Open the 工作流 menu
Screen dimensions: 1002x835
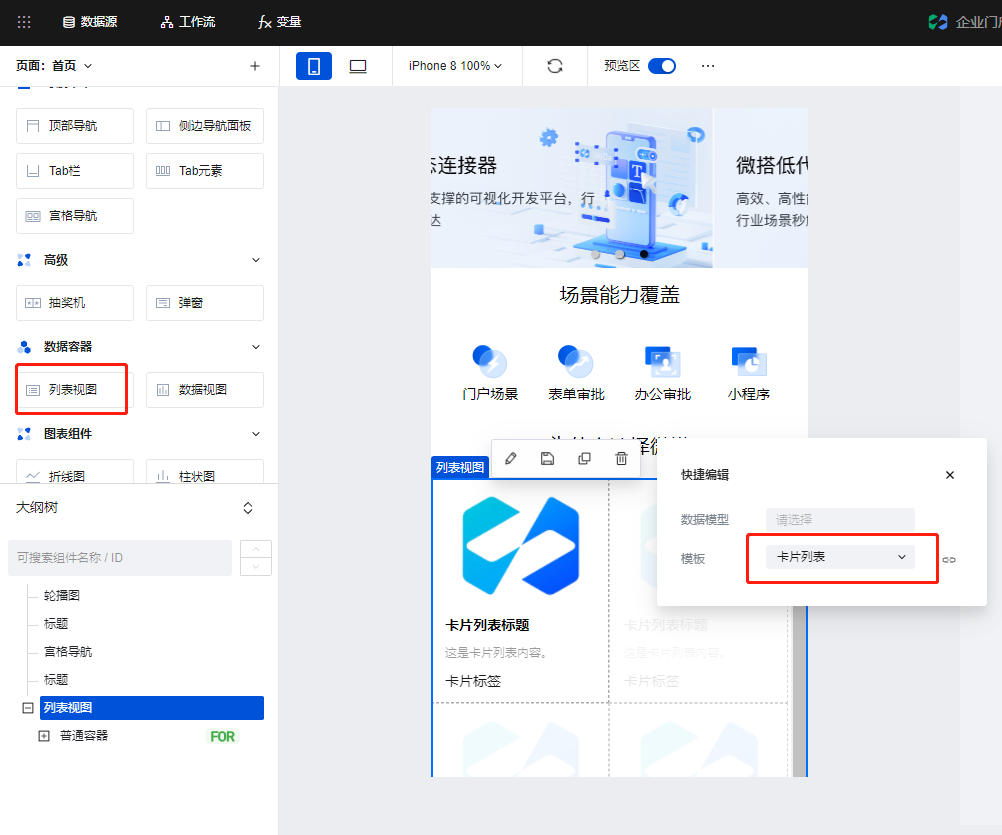click(x=188, y=22)
